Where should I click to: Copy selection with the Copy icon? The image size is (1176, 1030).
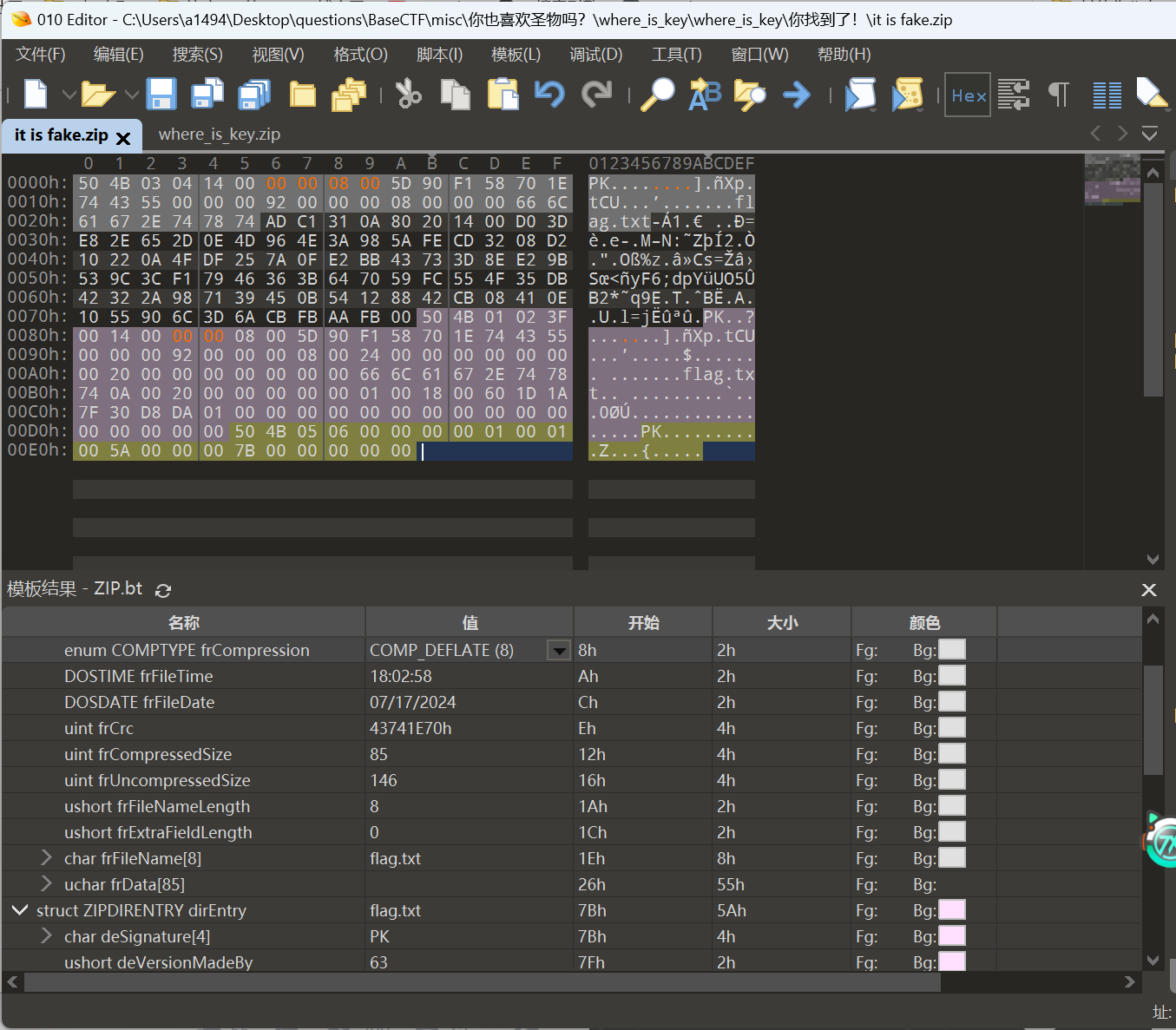tap(456, 94)
